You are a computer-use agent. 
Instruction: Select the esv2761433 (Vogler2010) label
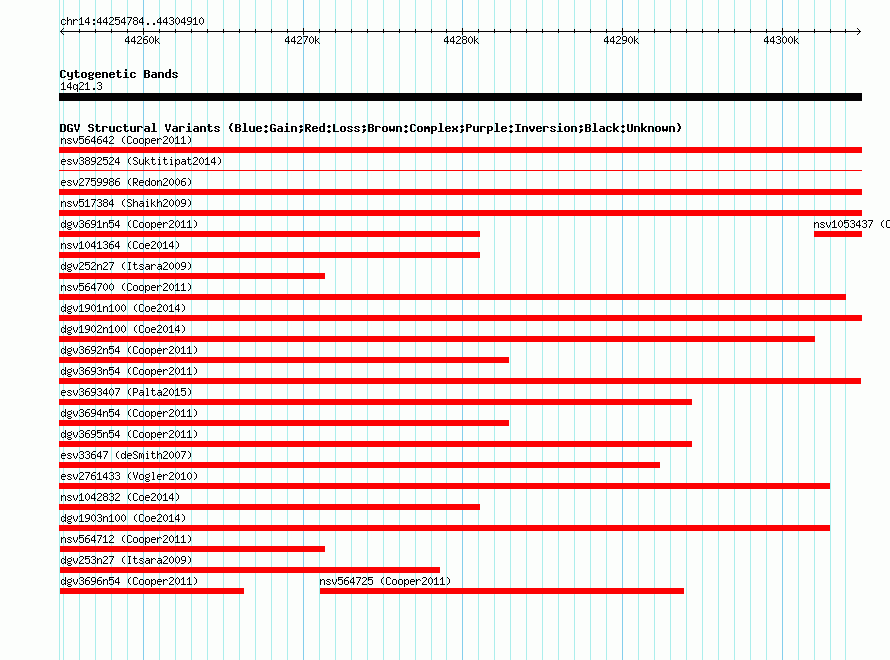129,476
